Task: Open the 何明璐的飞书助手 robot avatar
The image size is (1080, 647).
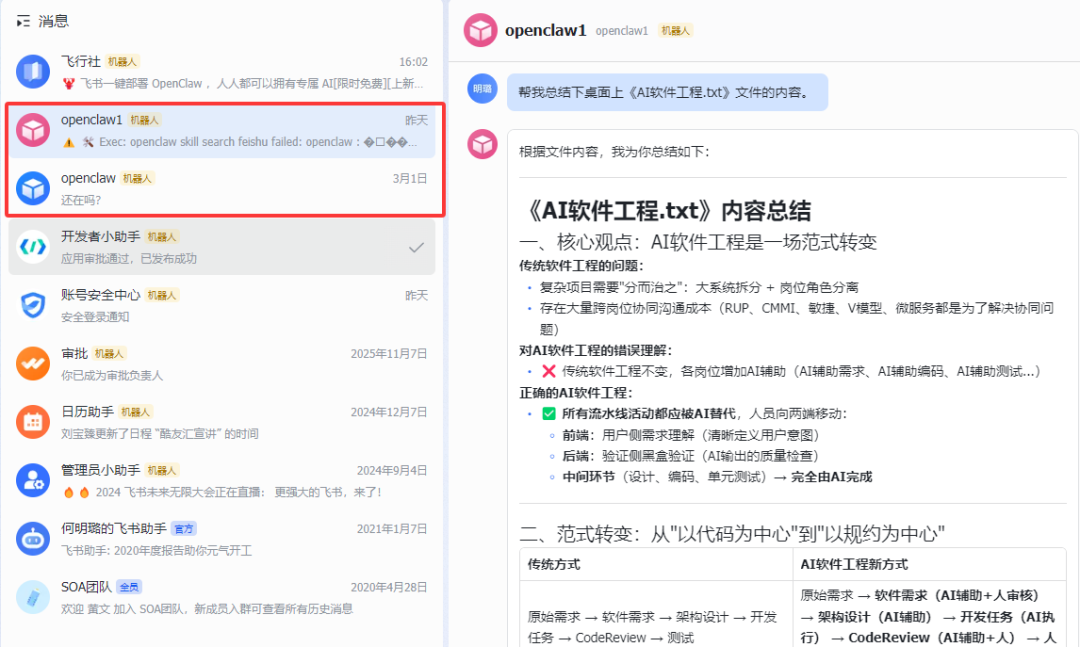Action: [x=33, y=539]
